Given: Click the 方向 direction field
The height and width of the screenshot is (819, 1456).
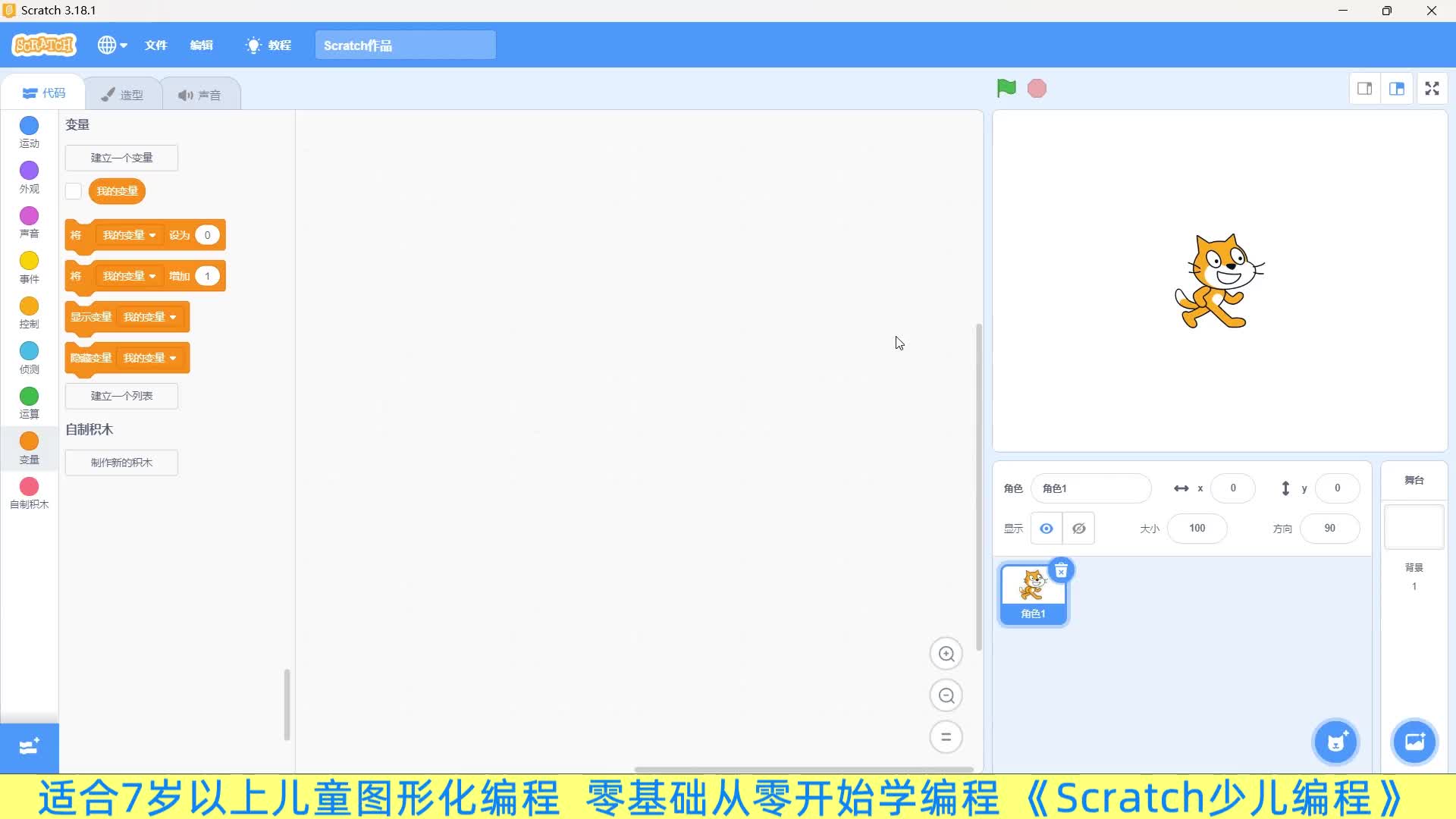Looking at the screenshot, I should point(1329,529).
